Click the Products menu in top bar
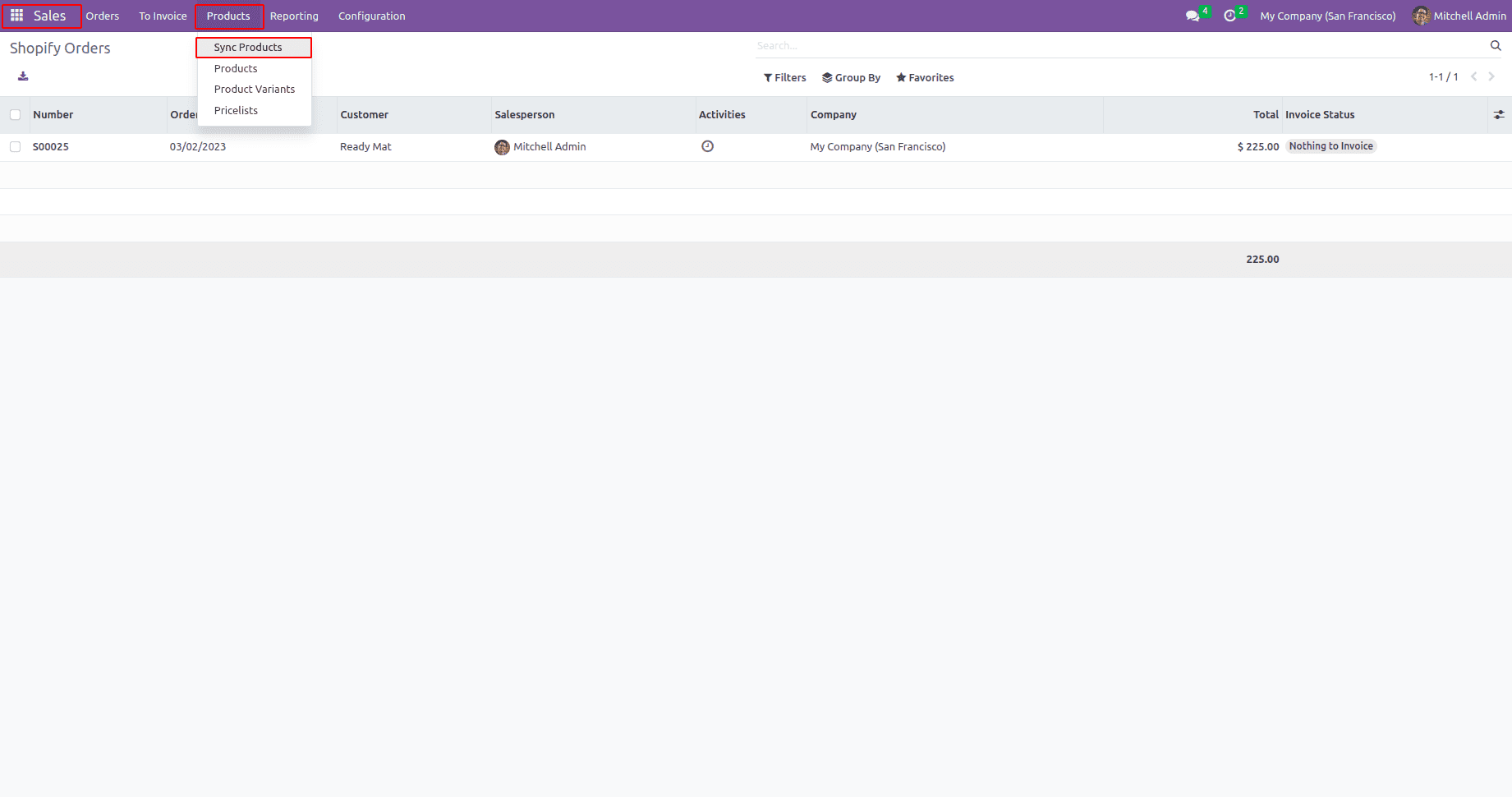This screenshot has height=797, width=1512. (x=228, y=16)
